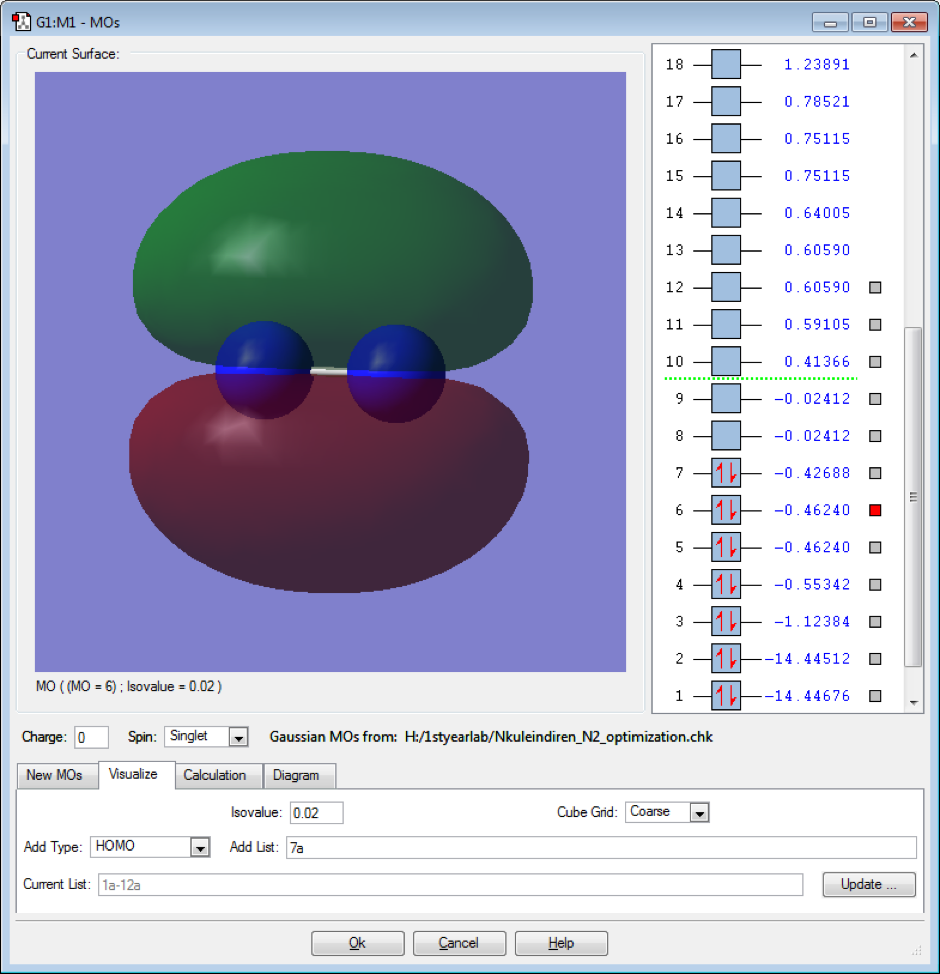Select orbital 7 paired-electron box
The height and width of the screenshot is (974, 940).
click(x=726, y=473)
